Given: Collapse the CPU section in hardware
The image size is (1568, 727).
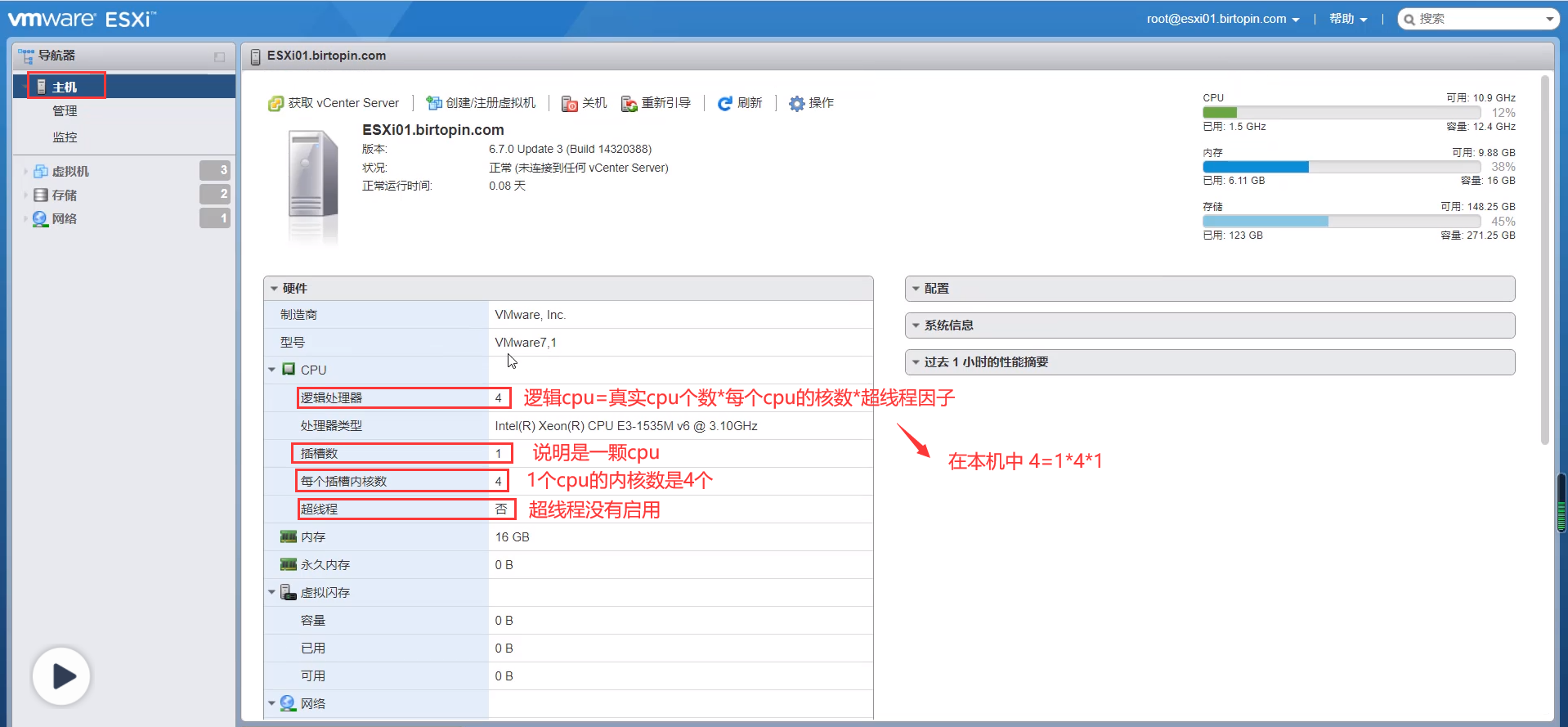Looking at the screenshot, I should click(272, 370).
